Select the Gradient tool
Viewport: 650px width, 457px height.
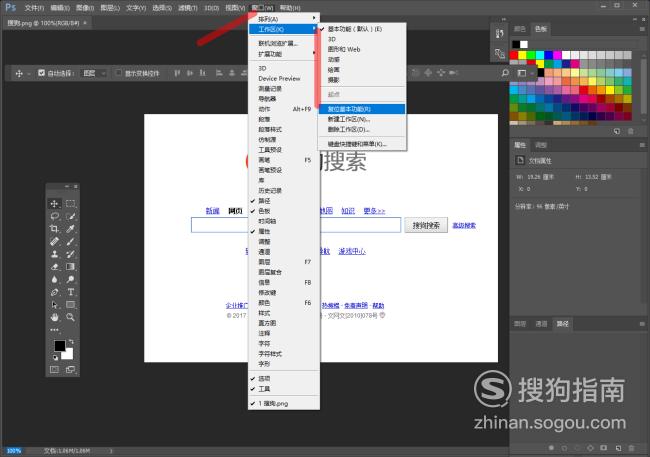(x=71, y=267)
